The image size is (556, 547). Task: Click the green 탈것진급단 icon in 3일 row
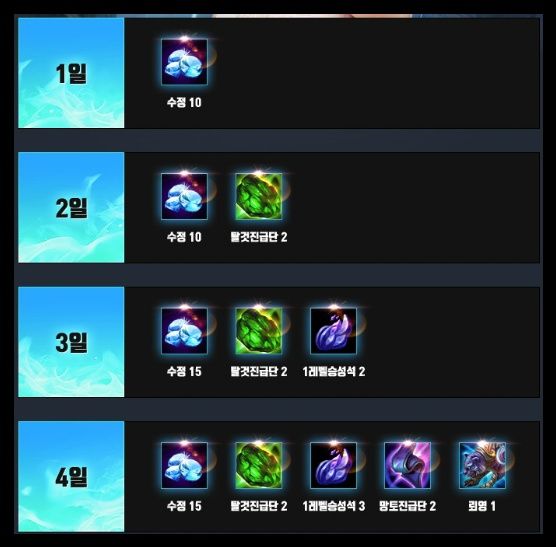tap(259, 331)
